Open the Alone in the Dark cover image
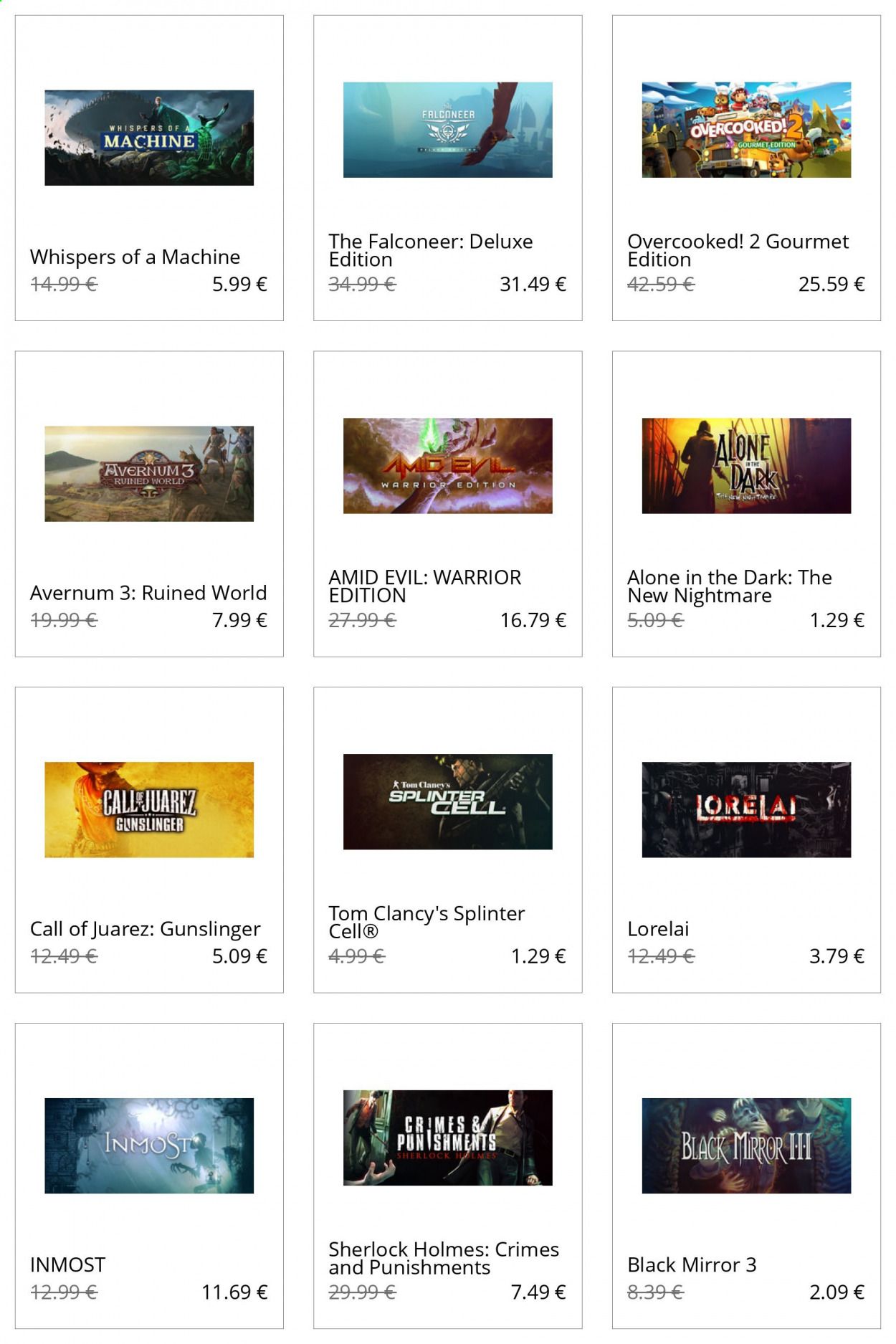The height and width of the screenshot is (1344, 896). pyautogui.click(x=746, y=466)
